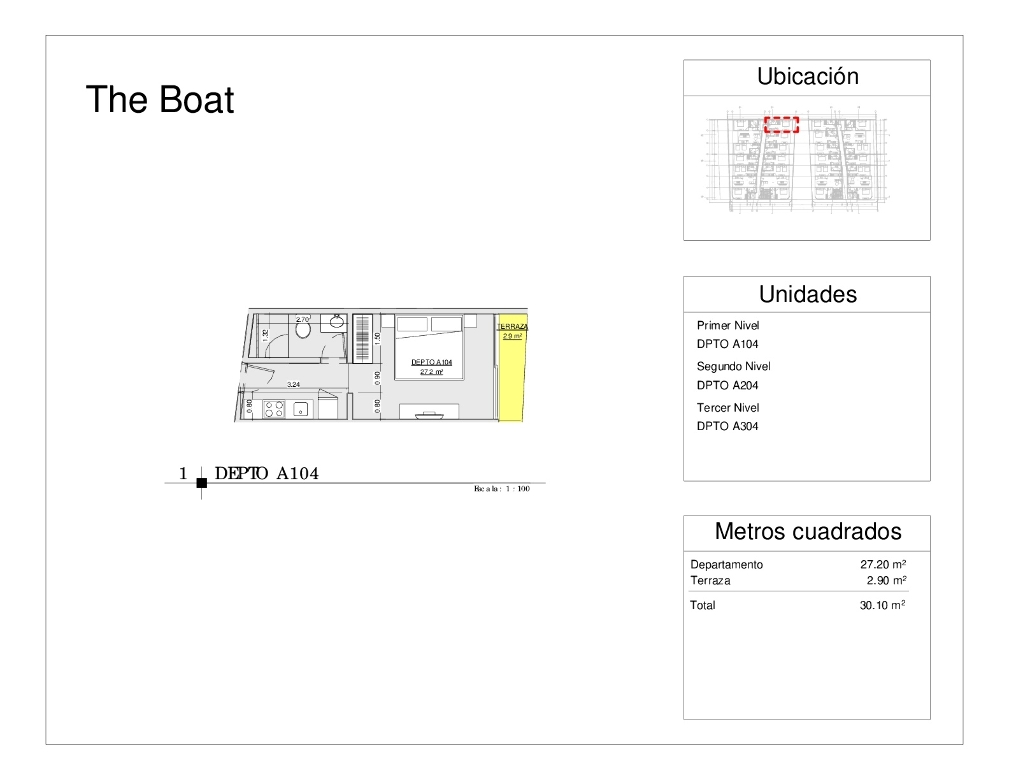Image resolution: width=1009 pixels, height=780 pixels.
Task: Click the bathroom sink symbol
Action: pyautogui.click(x=336, y=322)
